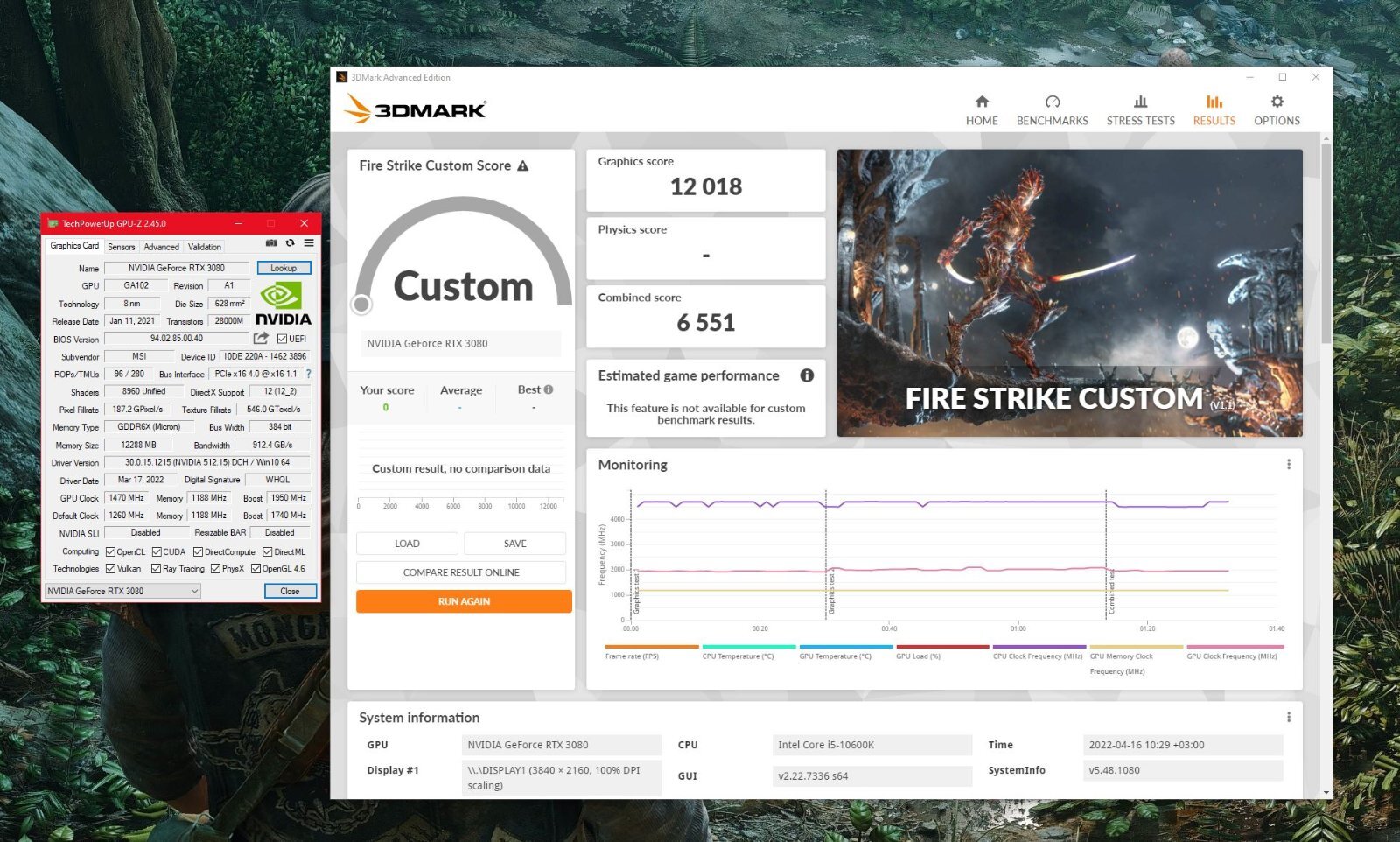Go to STRESS TESTS section
The image size is (1400, 842).
tap(1140, 110)
